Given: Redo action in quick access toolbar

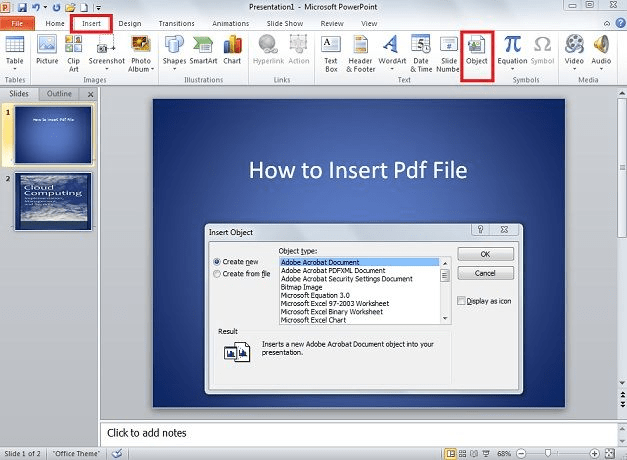Looking at the screenshot, I should pos(56,7).
